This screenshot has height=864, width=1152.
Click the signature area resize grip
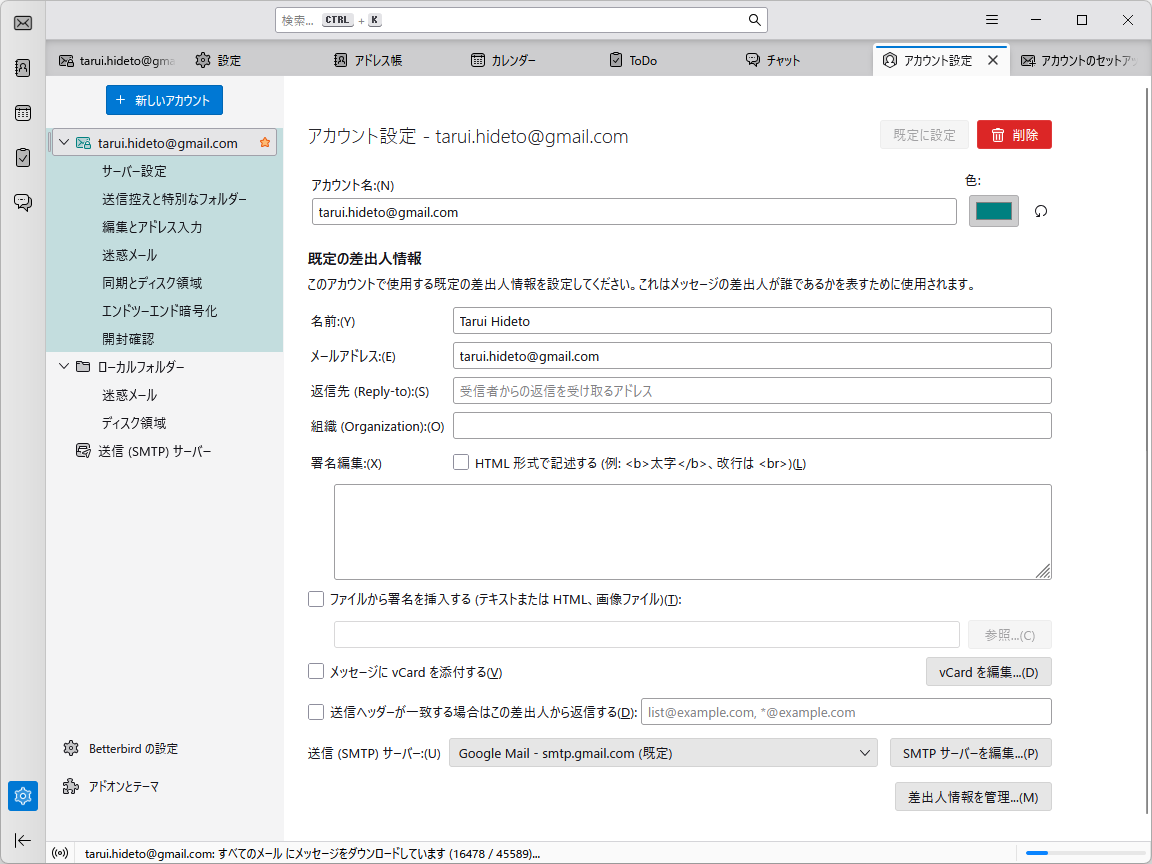(1043, 572)
